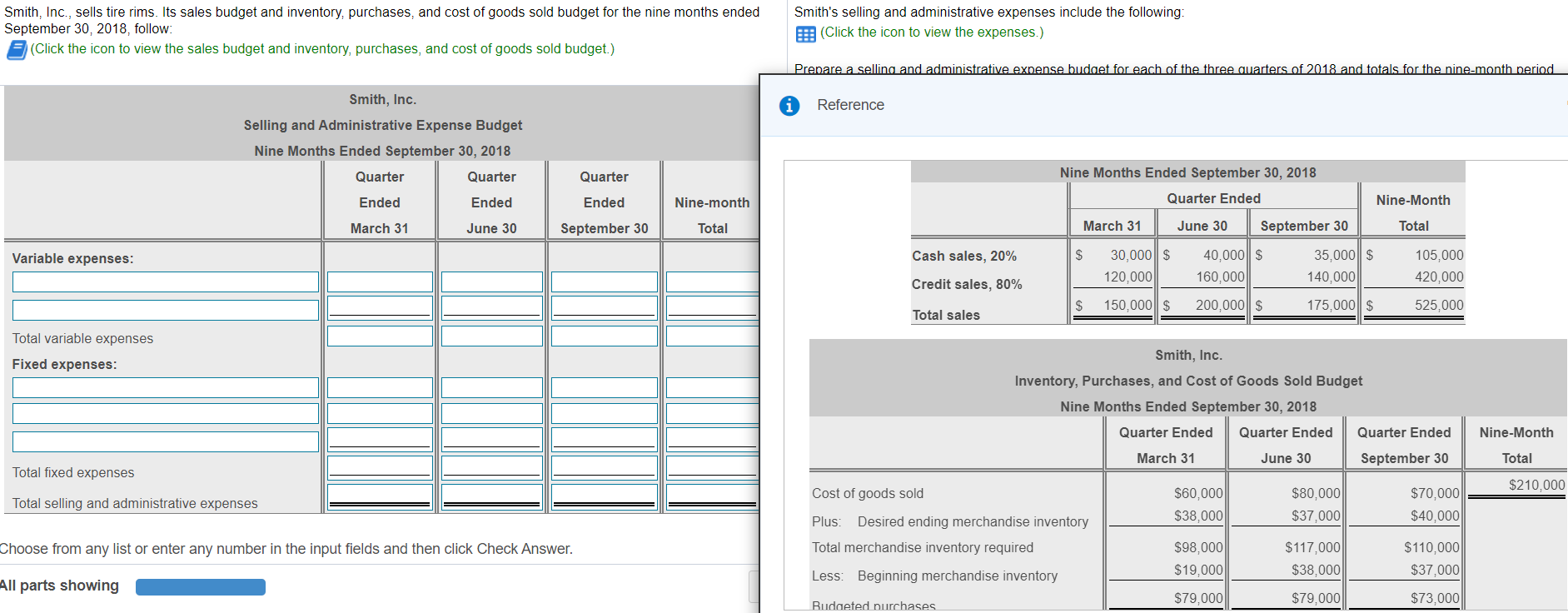The height and width of the screenshot is (613, 1568).
Task: Click the 'Fixed expenses:' heading
Action: (x=64, y=364)
